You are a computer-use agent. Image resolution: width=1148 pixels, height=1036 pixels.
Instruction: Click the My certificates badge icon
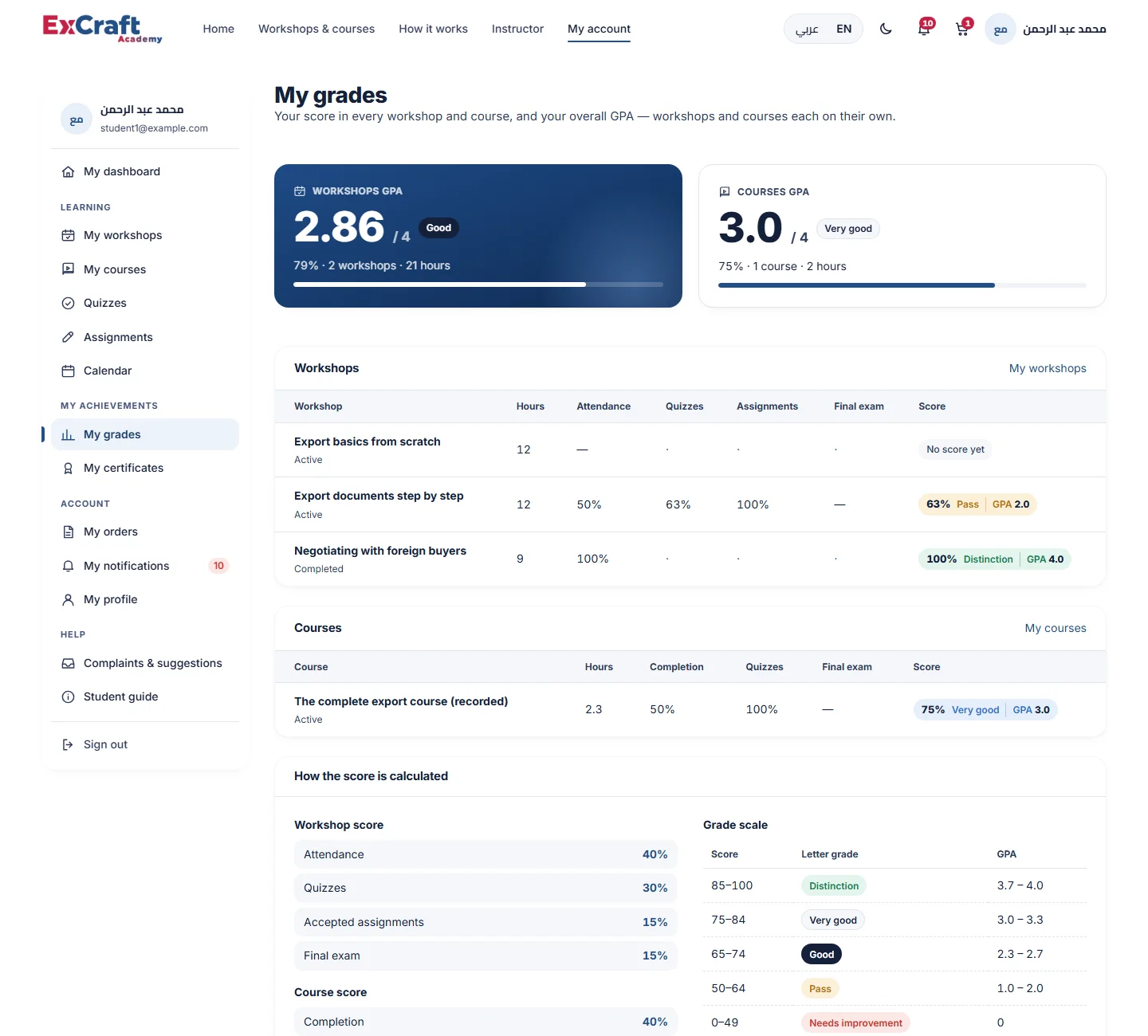point(69,469)
